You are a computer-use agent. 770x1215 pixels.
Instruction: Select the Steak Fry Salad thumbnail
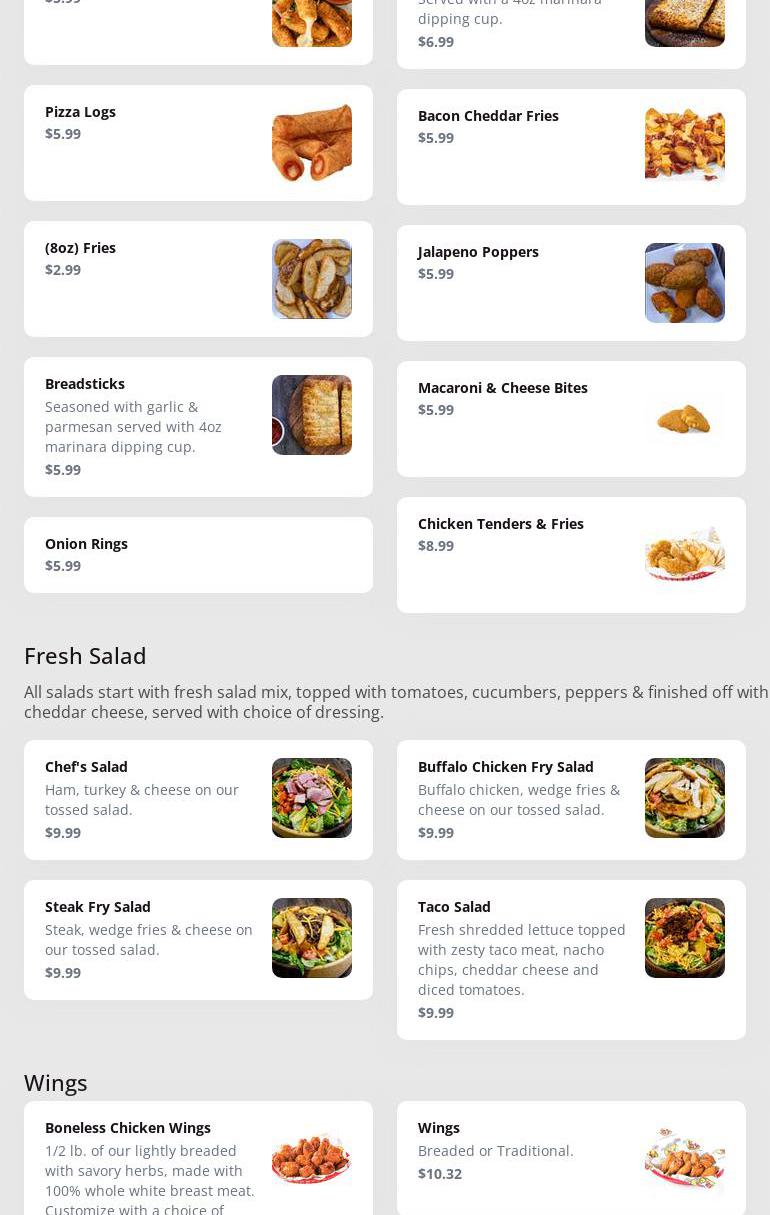point(311,938)
